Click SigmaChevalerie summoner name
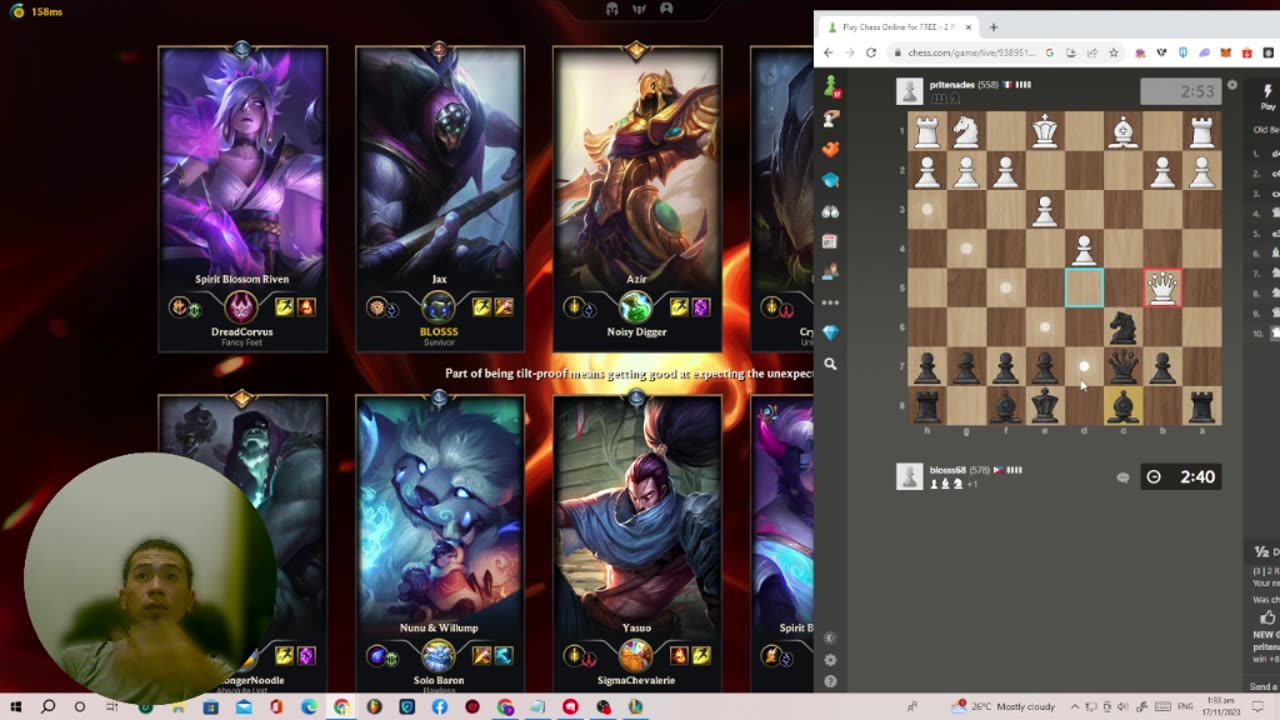The height and width of the screenshot is (720, 1280). [637, 680]
